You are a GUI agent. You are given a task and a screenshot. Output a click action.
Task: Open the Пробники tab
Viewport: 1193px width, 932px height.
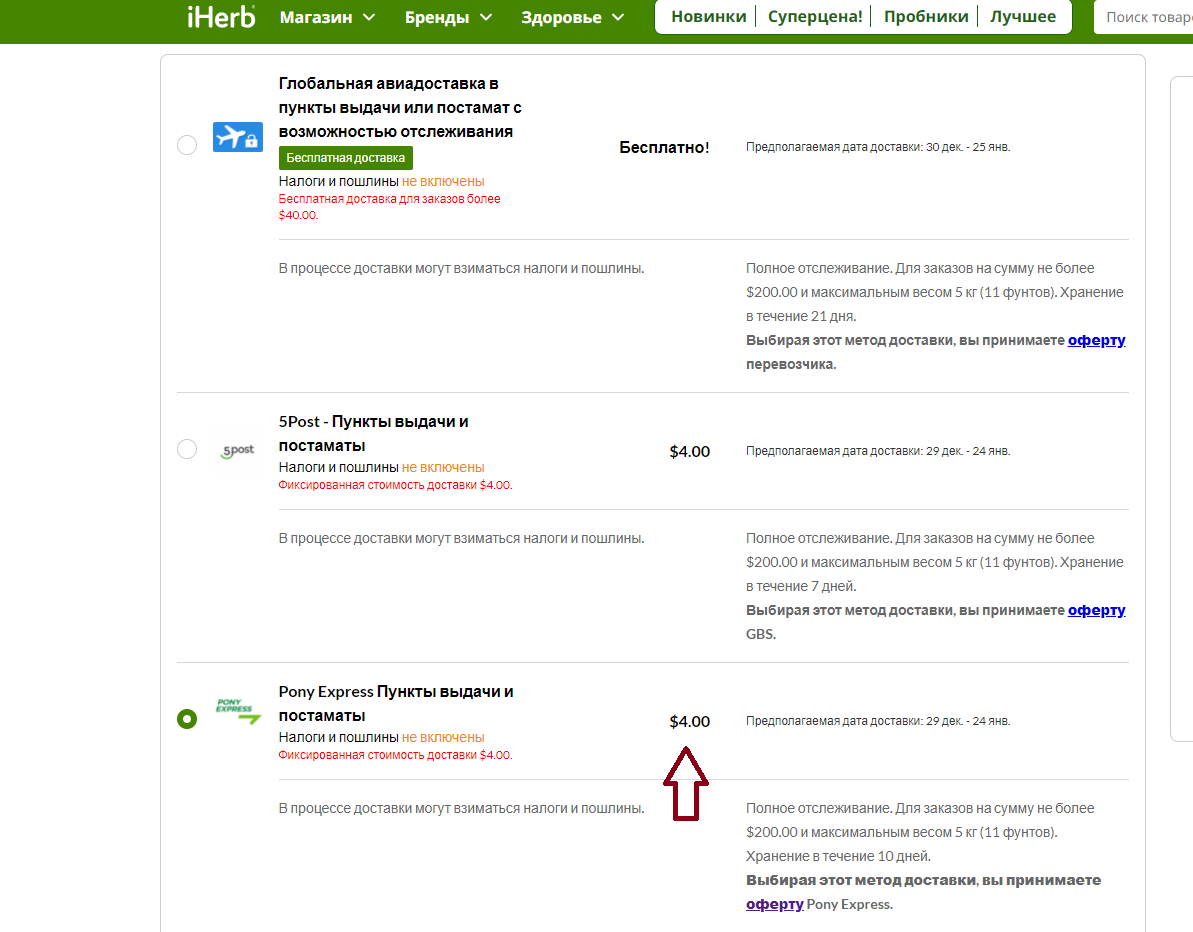[x=926, y=17]
